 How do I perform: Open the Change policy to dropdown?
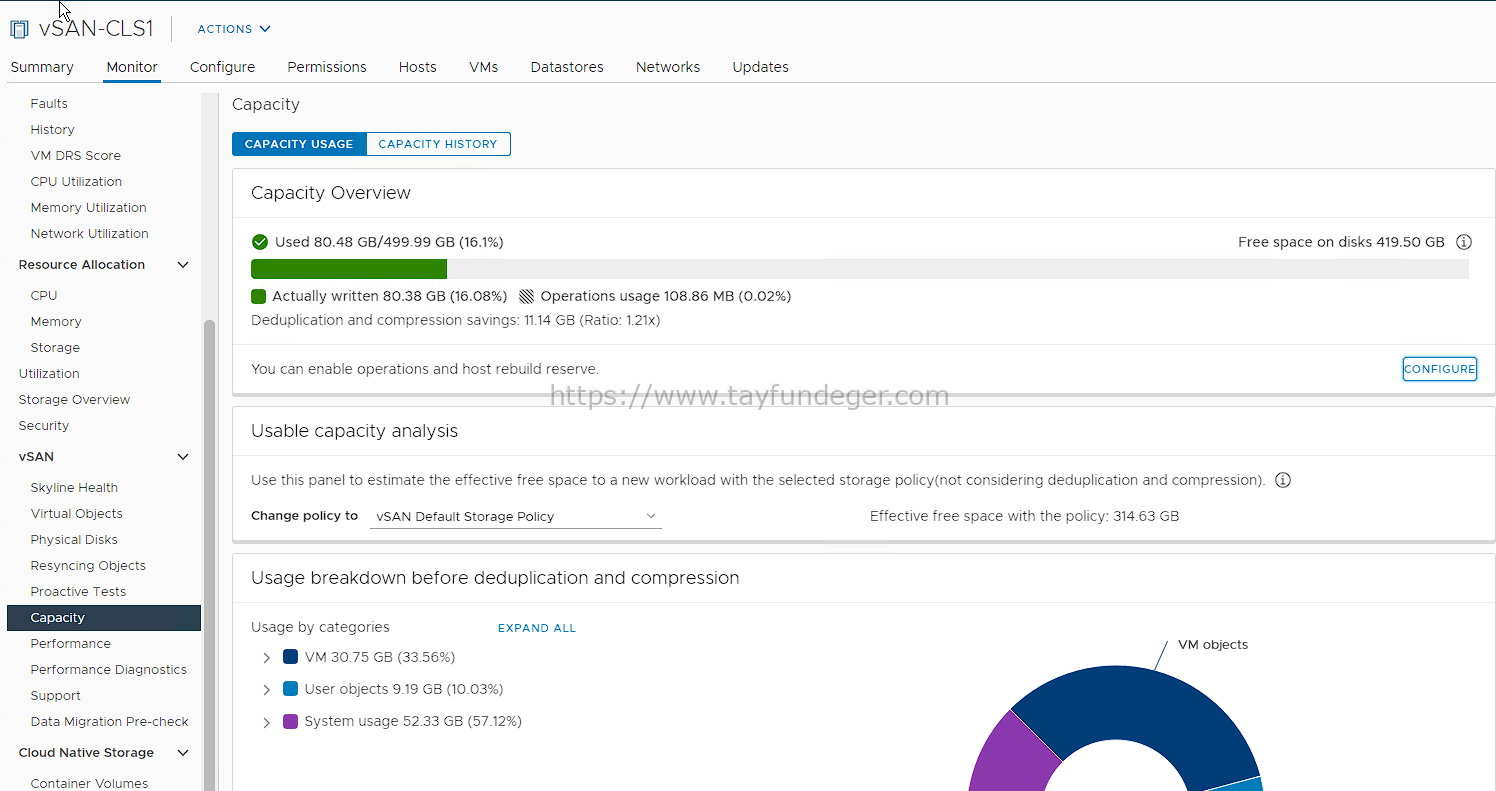pyautogui.click(x=516, y=516)
